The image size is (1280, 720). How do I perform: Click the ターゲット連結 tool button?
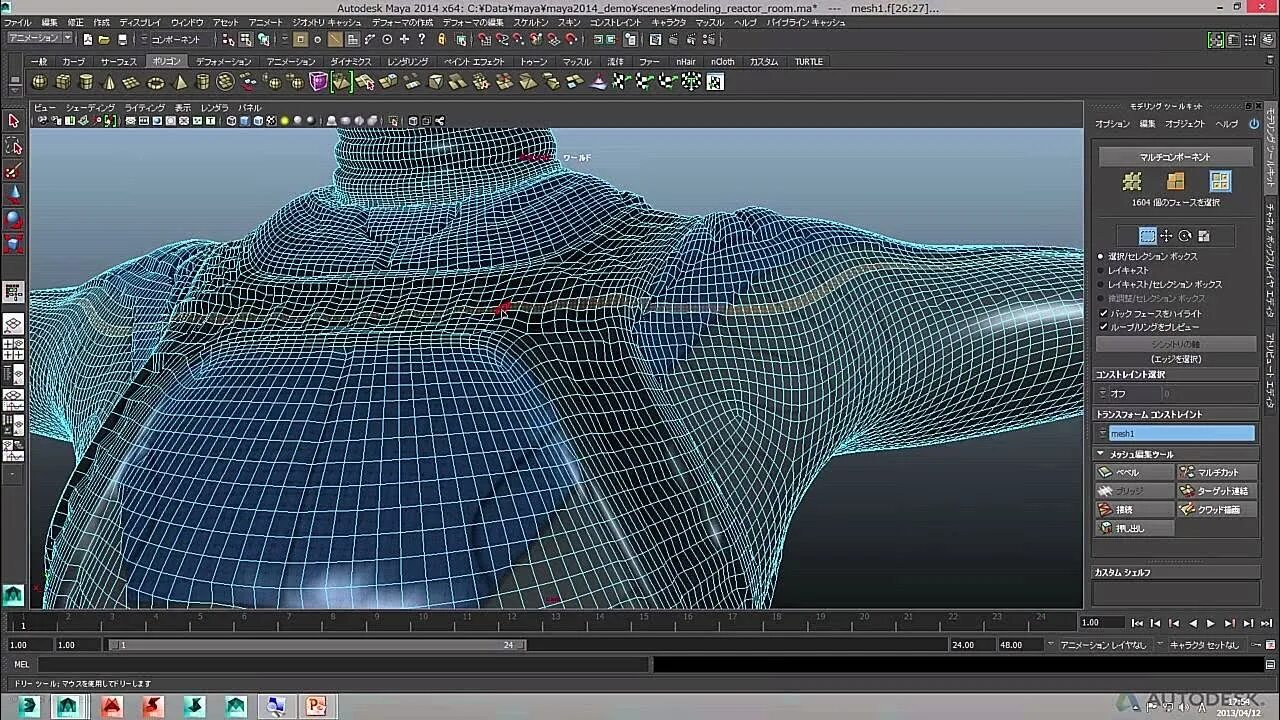coord(1217,491)
